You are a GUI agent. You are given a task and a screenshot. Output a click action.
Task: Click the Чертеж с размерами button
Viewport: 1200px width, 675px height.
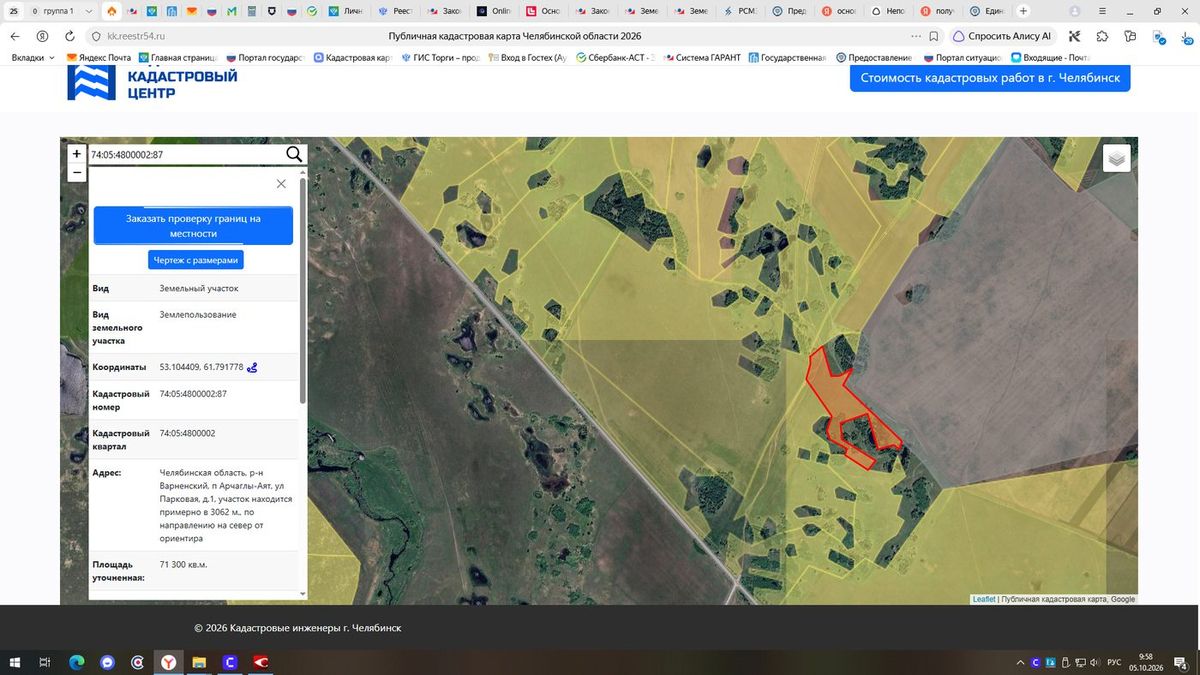196,260
